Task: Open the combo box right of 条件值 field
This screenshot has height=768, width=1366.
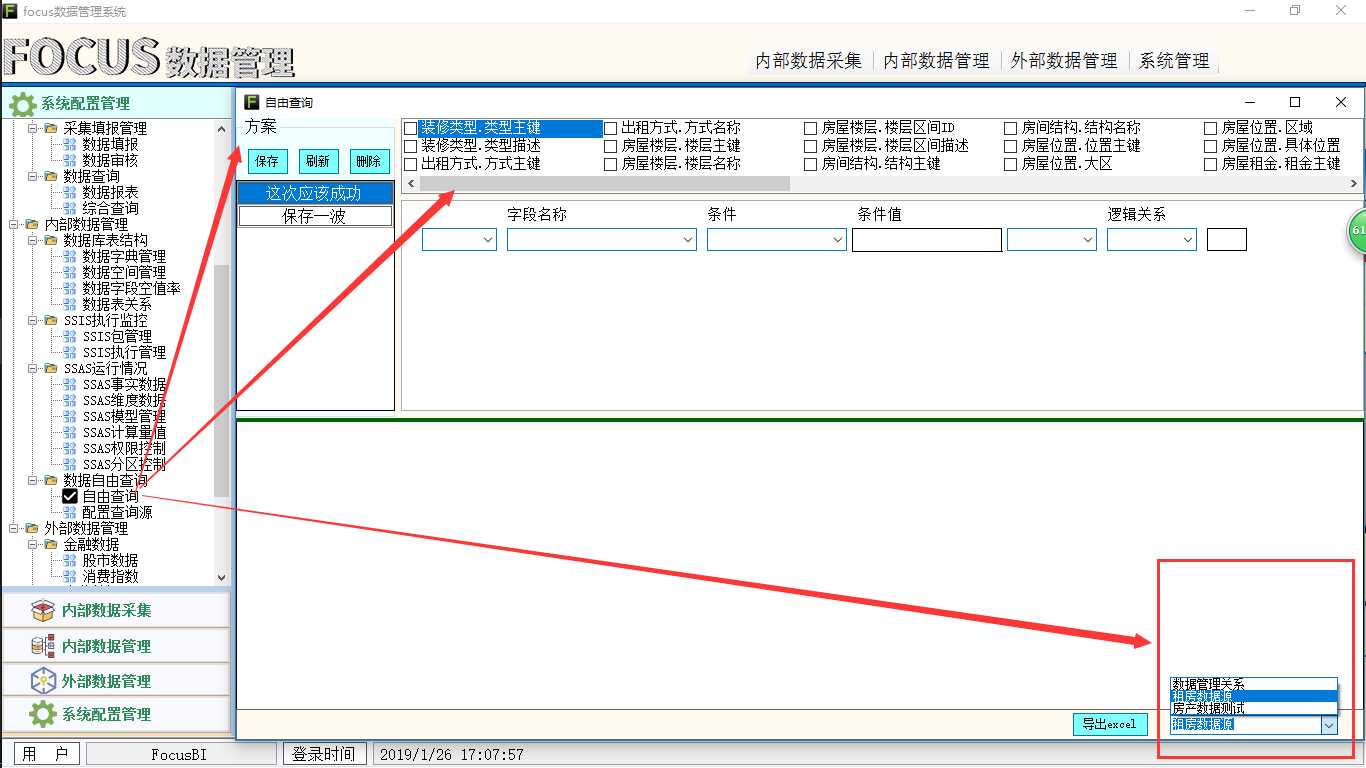Action: 1052,240
